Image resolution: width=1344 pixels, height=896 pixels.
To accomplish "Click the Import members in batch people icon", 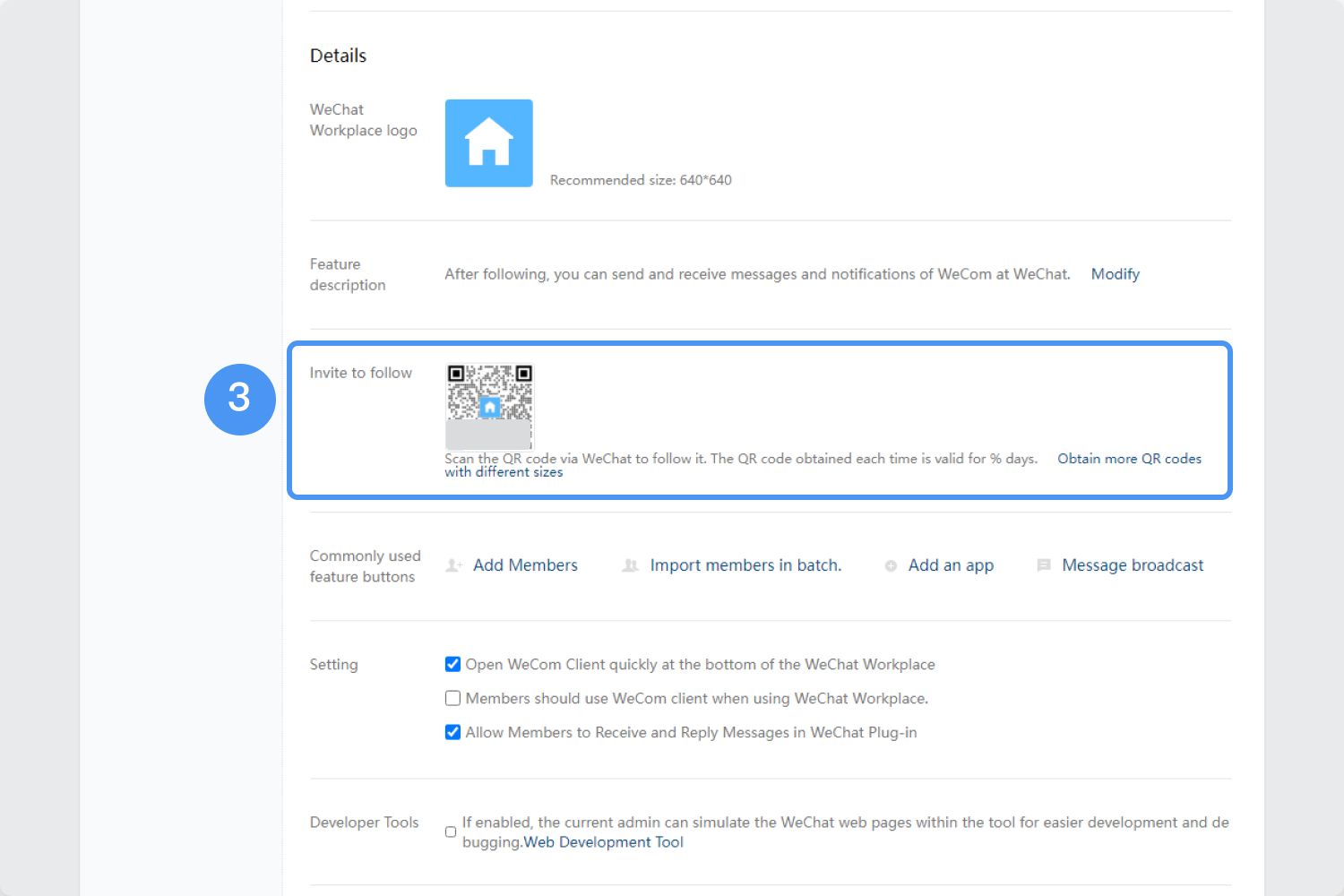I will (x=630, y=564).
